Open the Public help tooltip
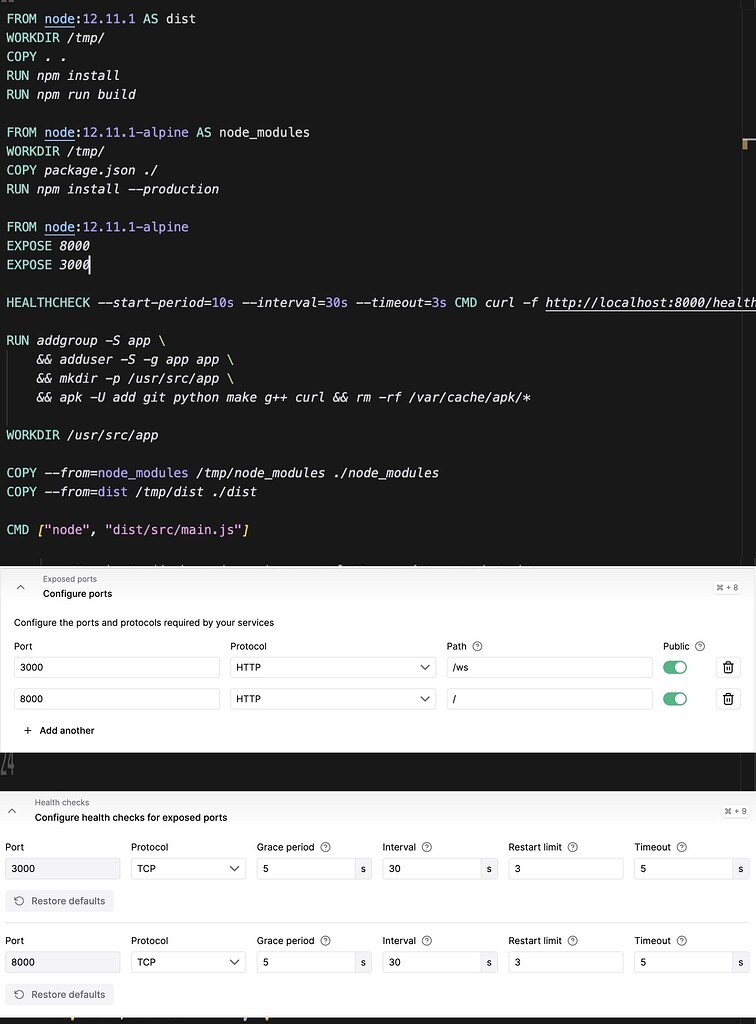The image size is (756, 1024). pos(698,646)
